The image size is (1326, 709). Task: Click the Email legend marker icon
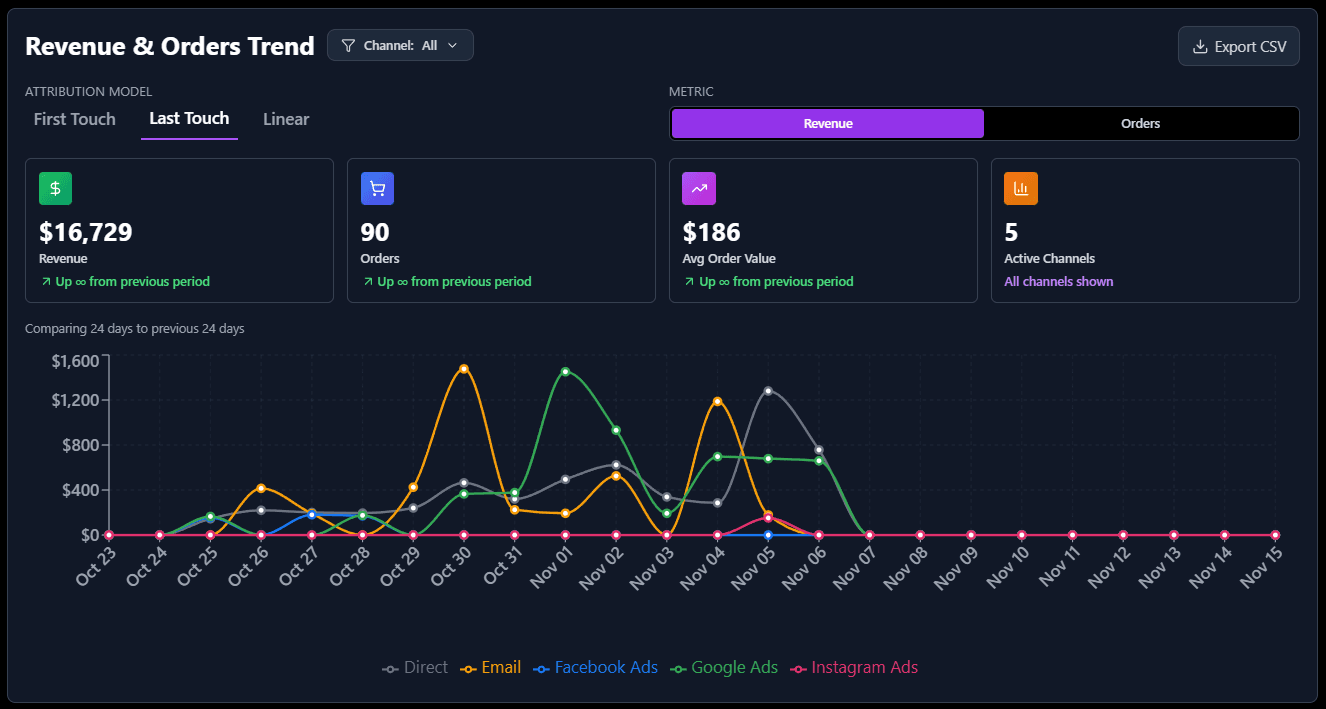[466, 667]
